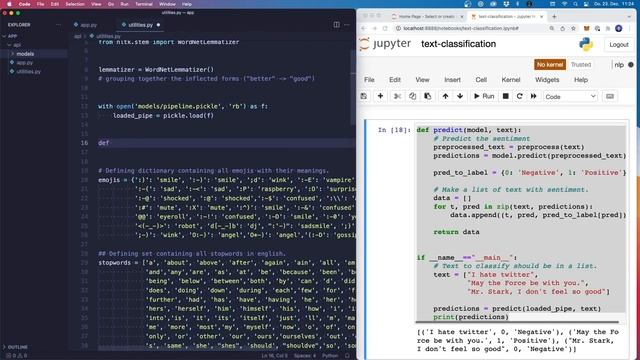Move selected cell up with arrow icon

coord(445,96)
